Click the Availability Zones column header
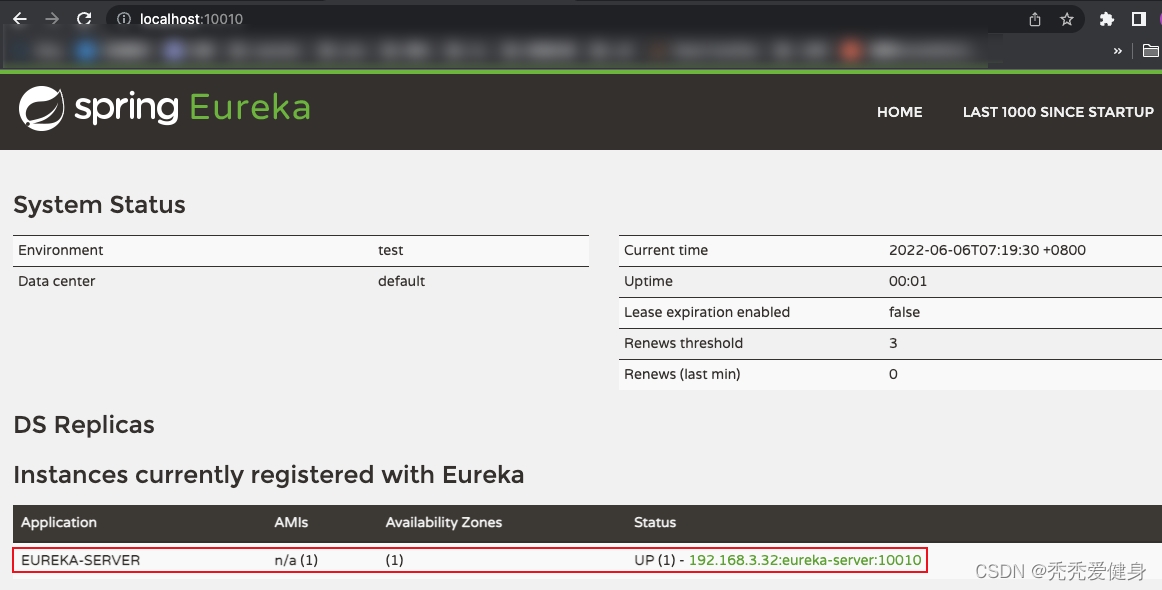Image resolution: width=1162 pixels, height=590 pixels. pos(444,523)
